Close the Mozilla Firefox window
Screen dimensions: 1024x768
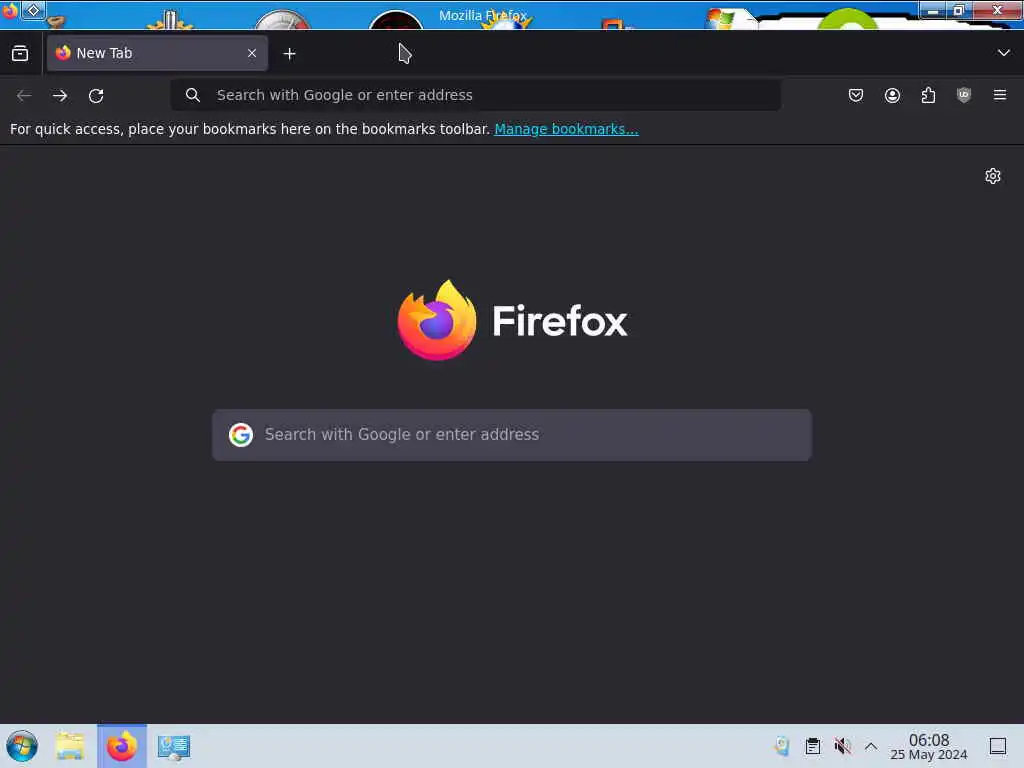point(997,10)
